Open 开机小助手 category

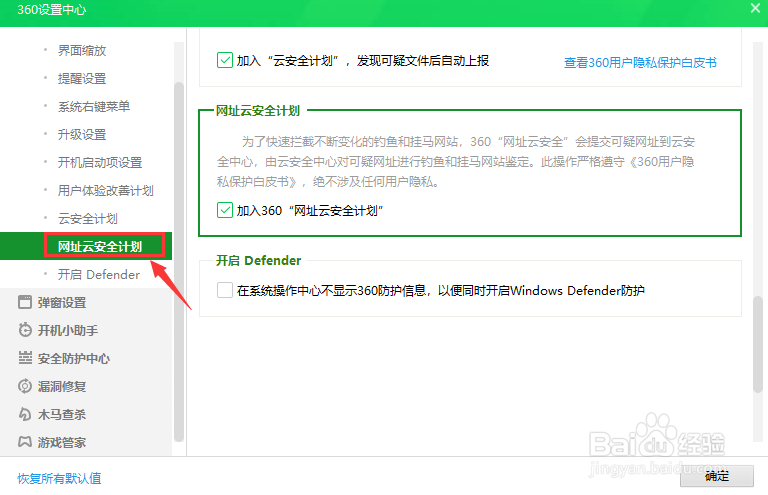coord(68,330)
